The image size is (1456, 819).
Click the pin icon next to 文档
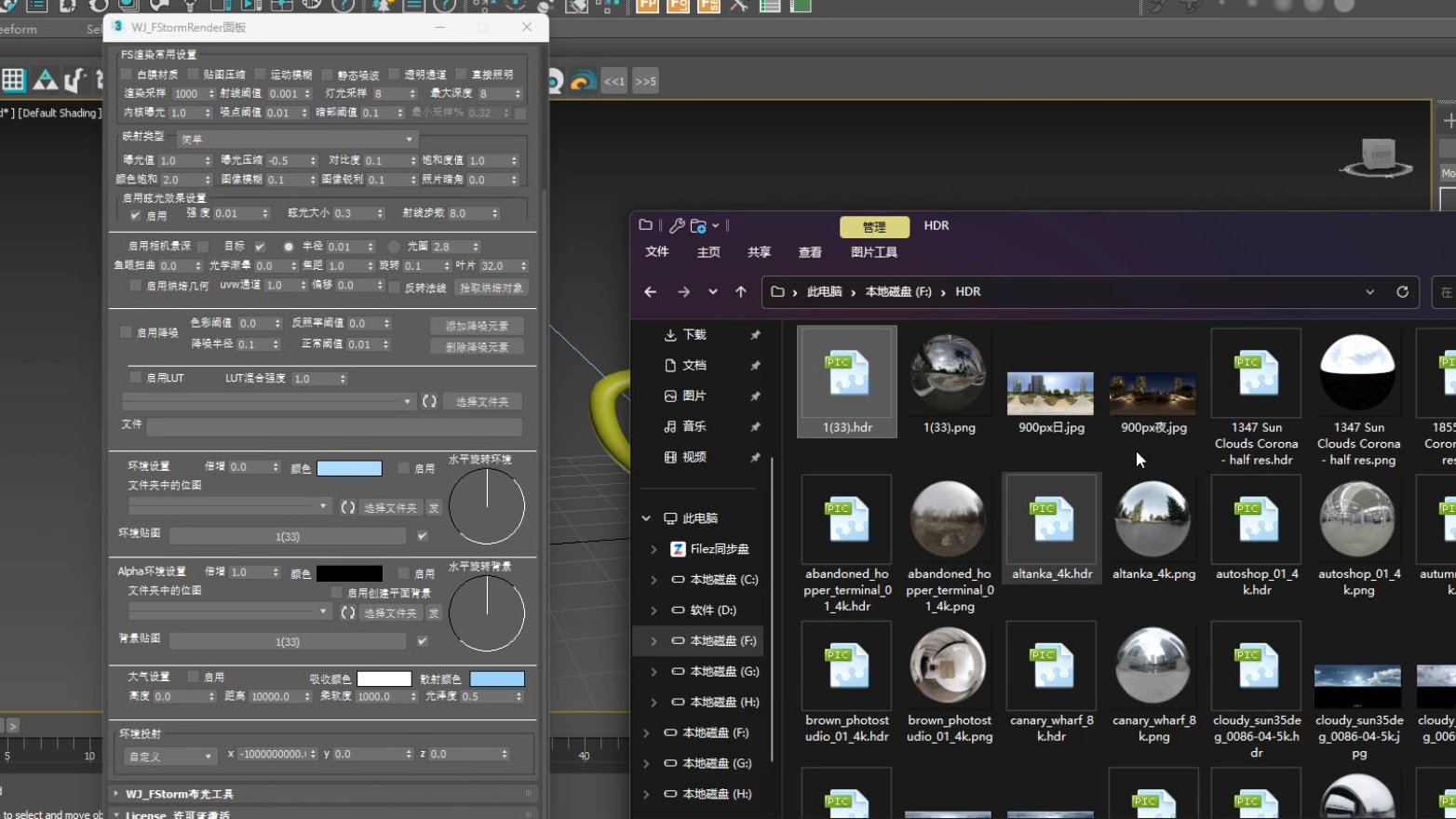[x=755, y=366]
